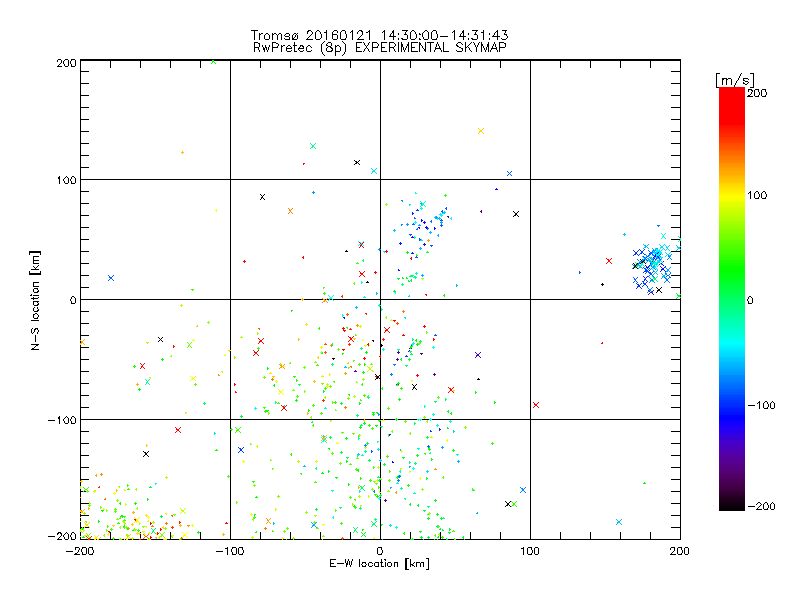Click the '0' tick label on N-S axis

tap(73, 300)
